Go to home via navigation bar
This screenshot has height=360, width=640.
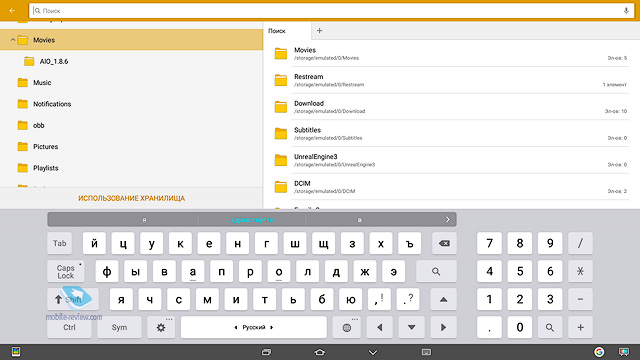(x=320, y=352)
